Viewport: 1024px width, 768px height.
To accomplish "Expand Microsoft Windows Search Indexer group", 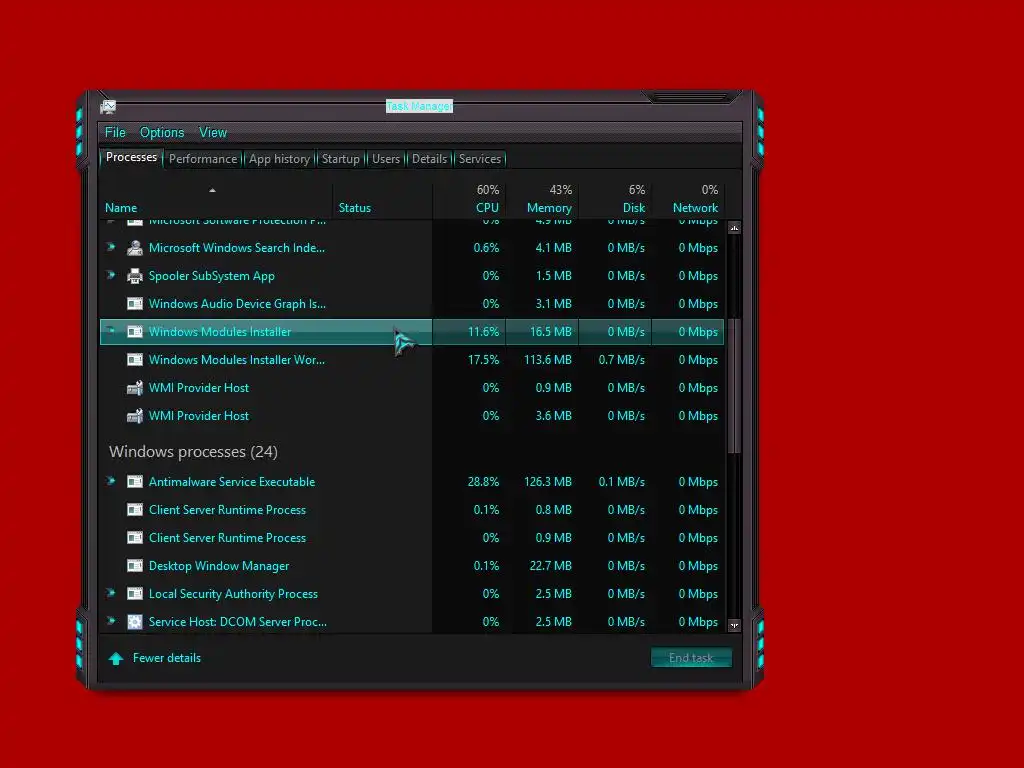I will tap(111, 247).
